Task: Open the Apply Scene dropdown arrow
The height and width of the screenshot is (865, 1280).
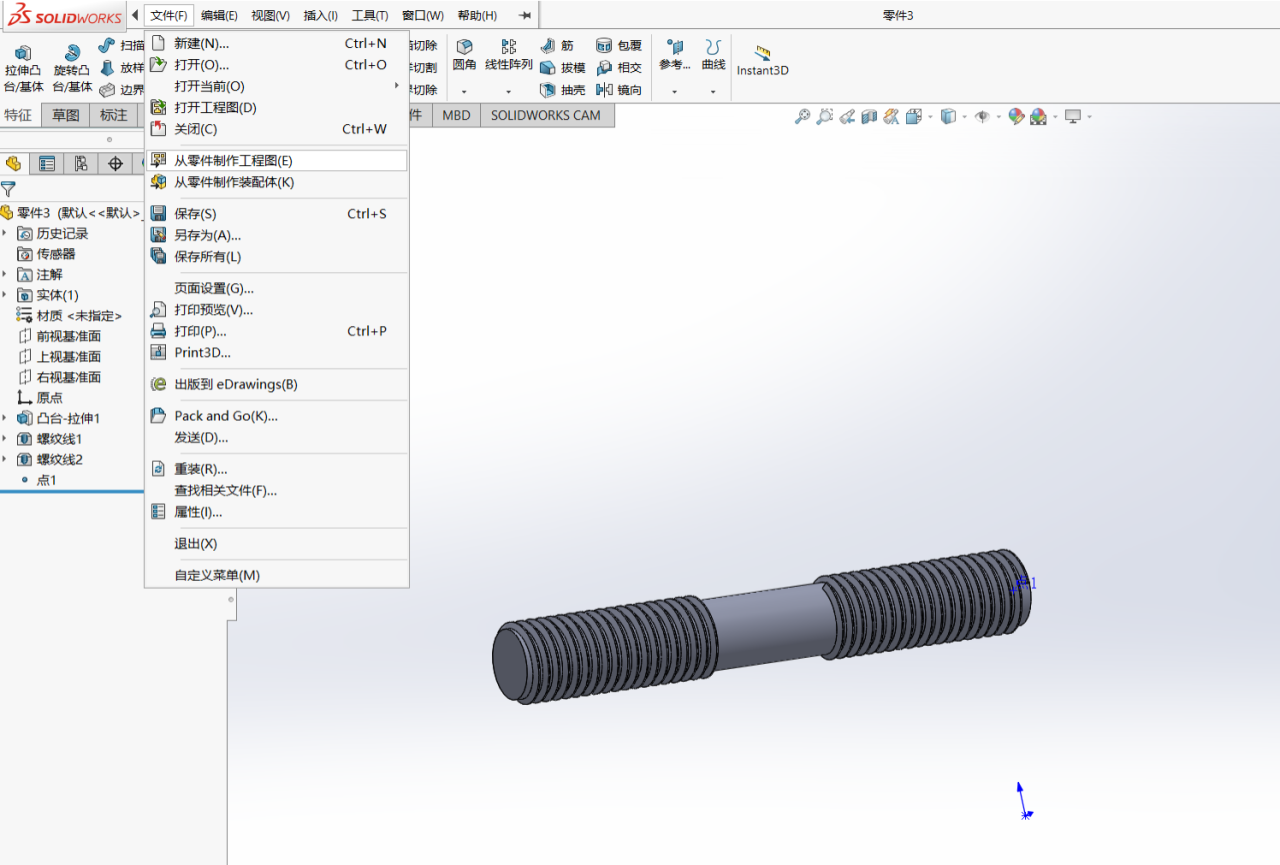Action: click(x=1054, y=117)
